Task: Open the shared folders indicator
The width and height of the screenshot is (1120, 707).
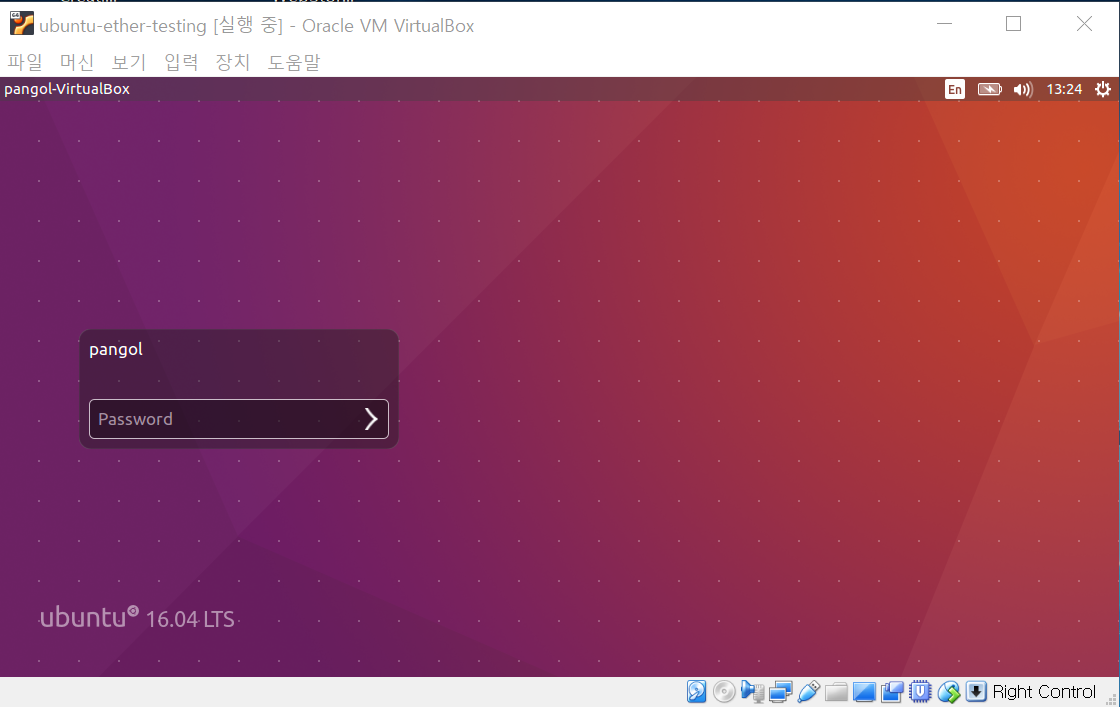Action: click(x=836, y=691)
